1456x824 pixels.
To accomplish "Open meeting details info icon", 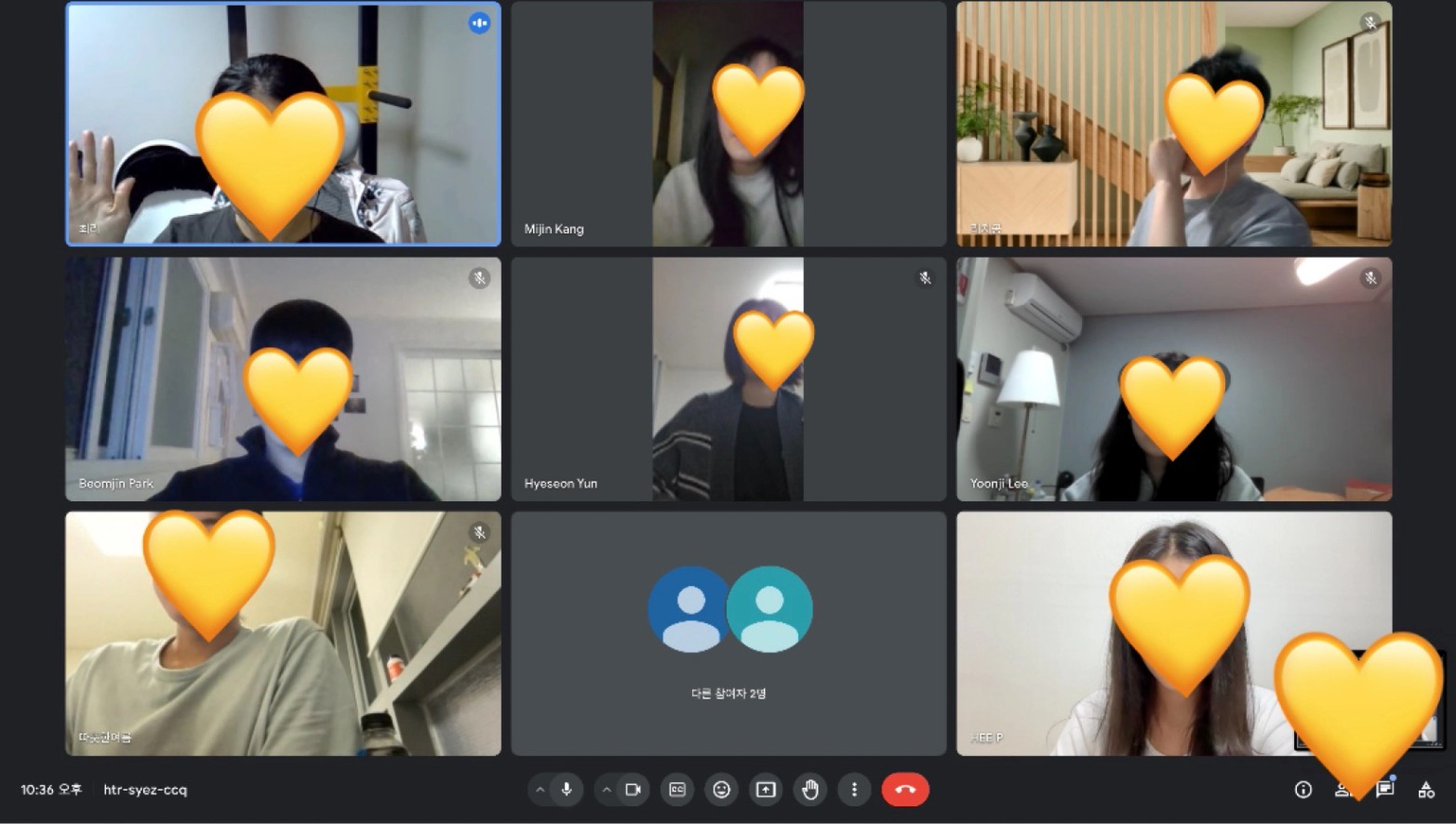I will pos(1303,790).
